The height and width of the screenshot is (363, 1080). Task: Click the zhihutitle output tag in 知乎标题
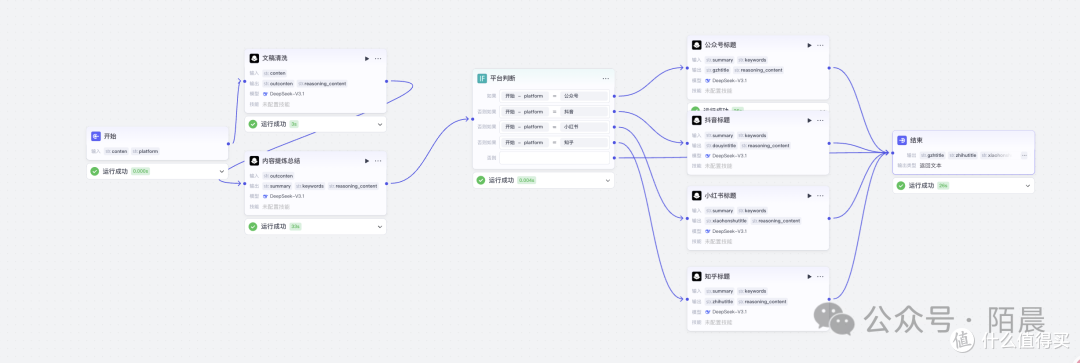719,302
